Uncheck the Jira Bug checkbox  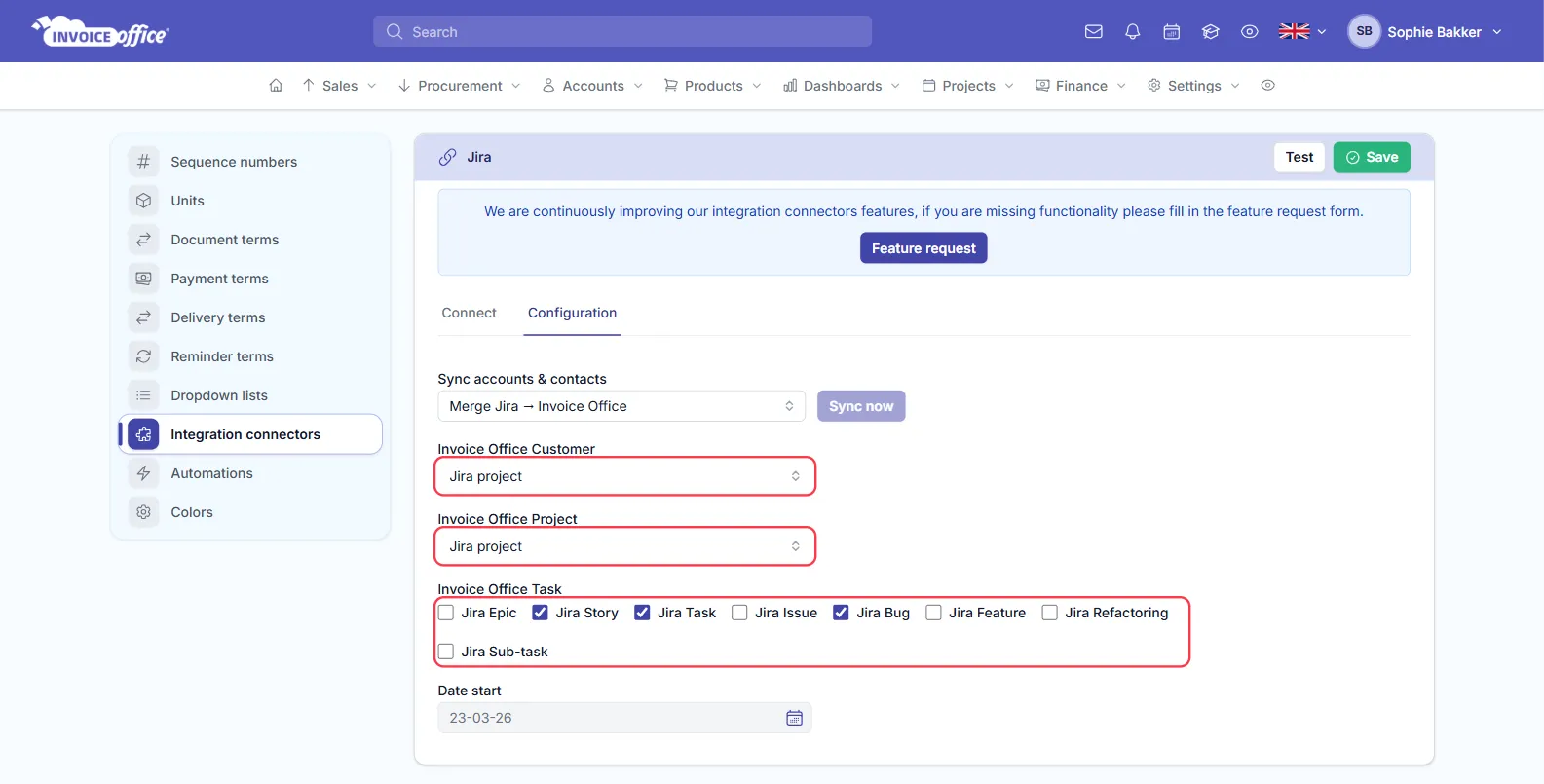(841, 613)
